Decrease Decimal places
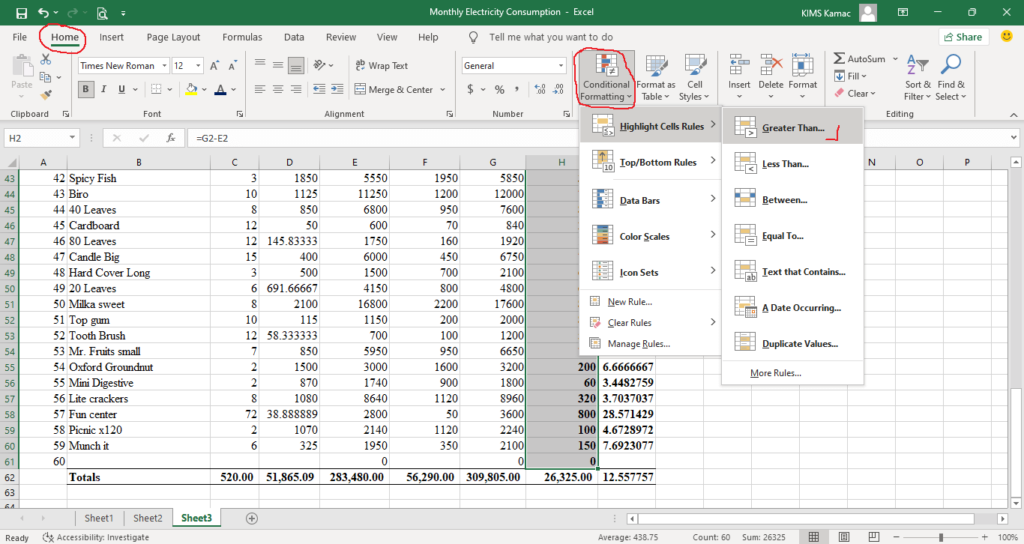Screen dimensions: 1024x544 click(x=558, y=89)
